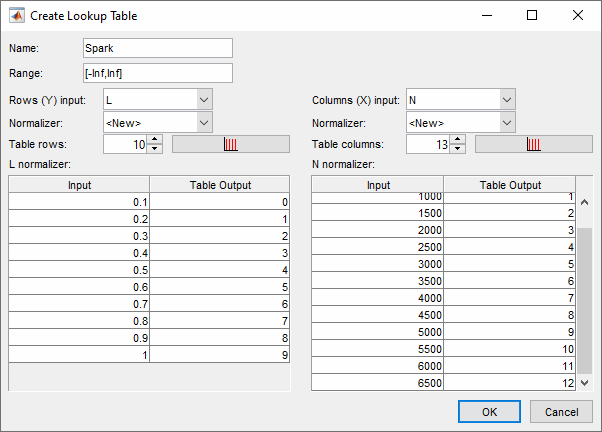Click N normalizer Input column header

click(378, 185)
